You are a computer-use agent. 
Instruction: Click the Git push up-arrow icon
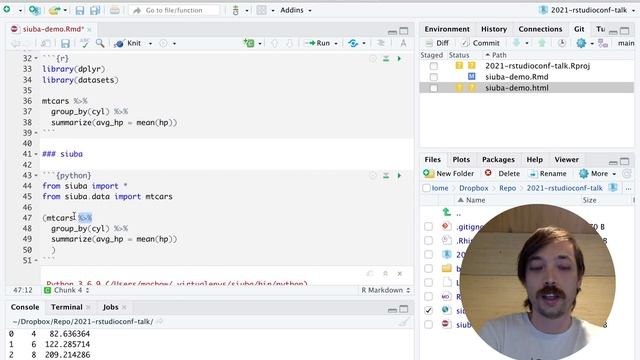click(x=542, y=43)
